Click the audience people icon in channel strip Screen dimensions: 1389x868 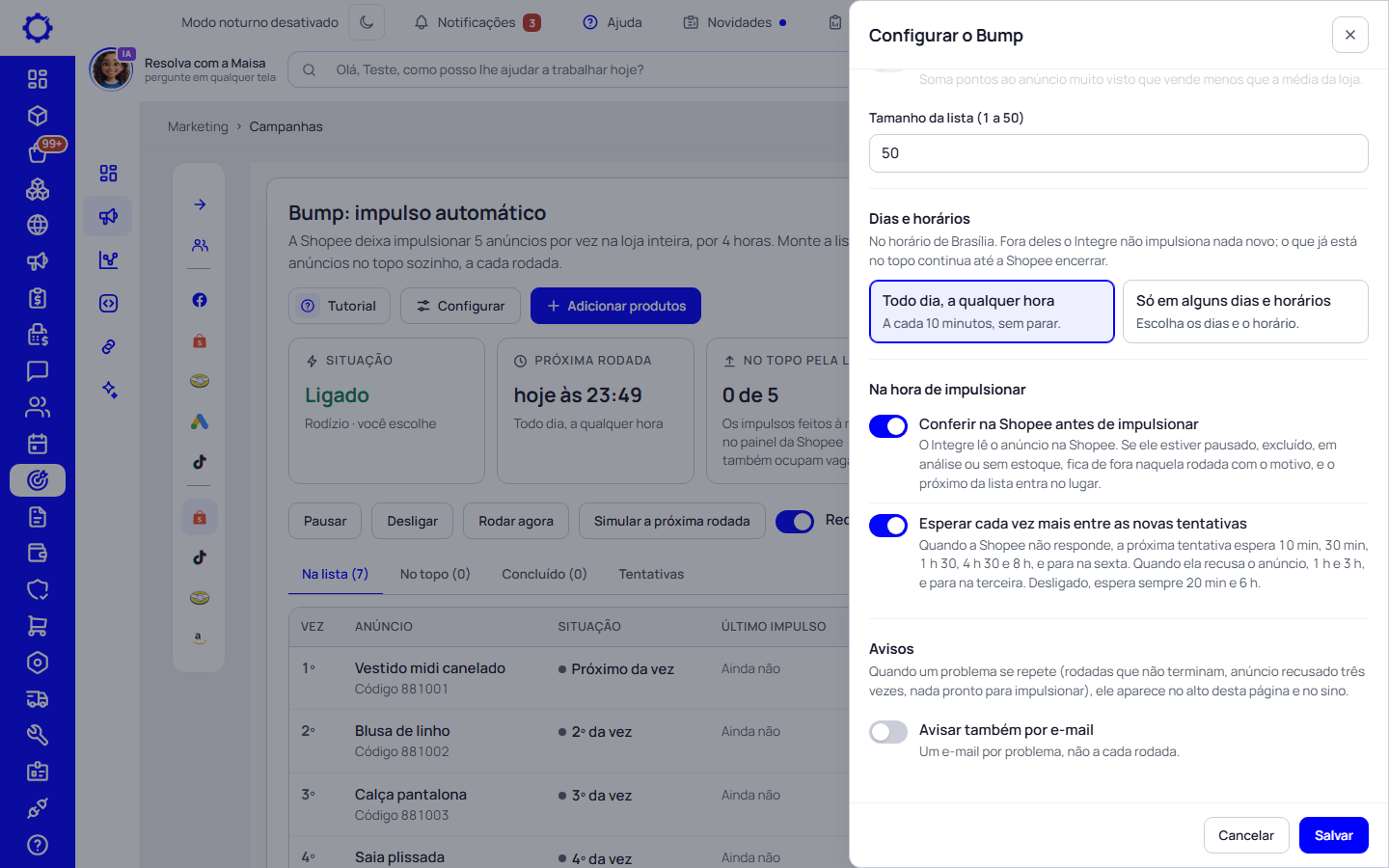(200, 245)
